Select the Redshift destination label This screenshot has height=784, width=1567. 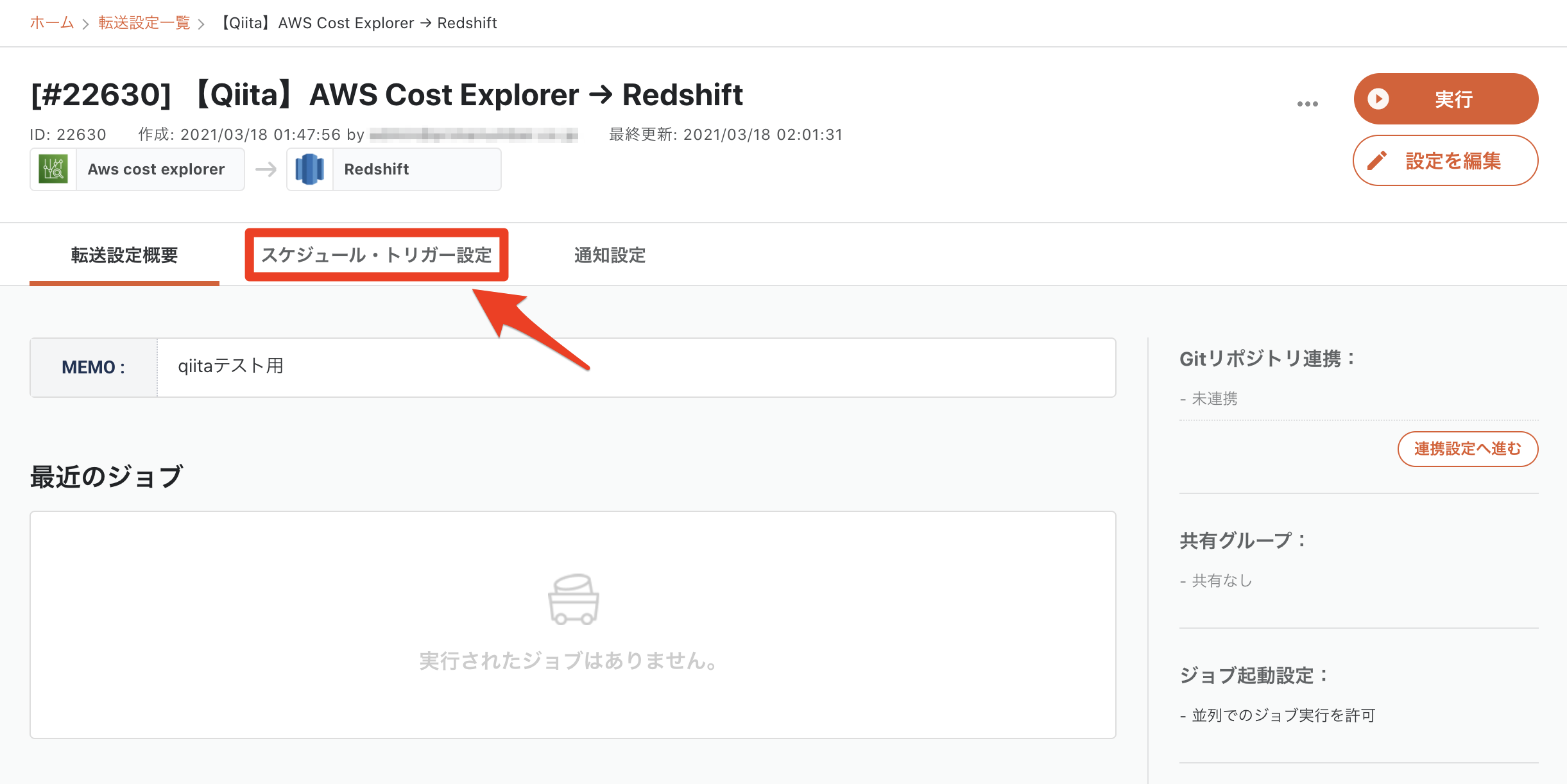coord(377,169)
